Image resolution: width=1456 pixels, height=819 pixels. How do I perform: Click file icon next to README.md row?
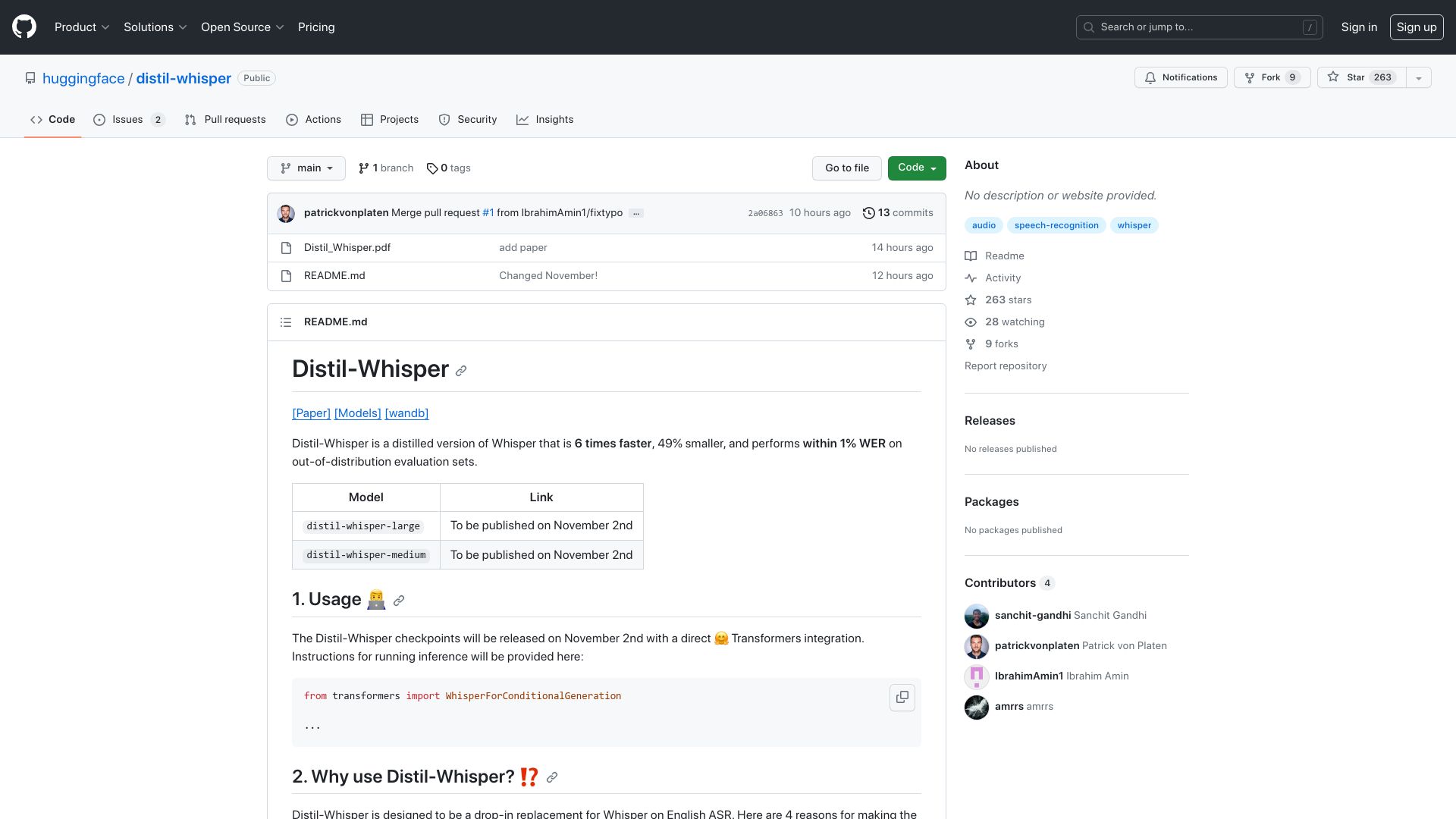point(286,276)
